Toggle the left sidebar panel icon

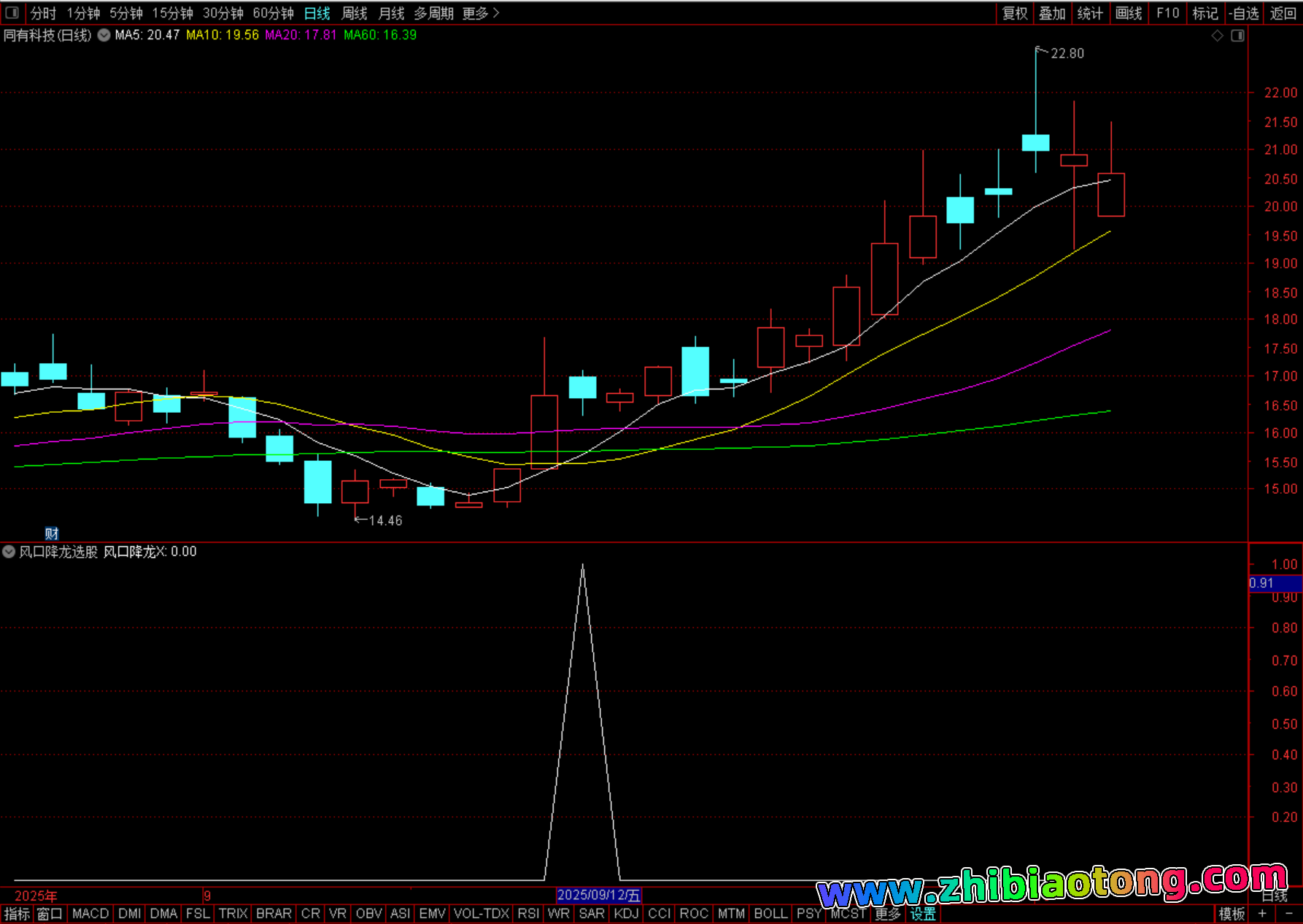point(12,13)
